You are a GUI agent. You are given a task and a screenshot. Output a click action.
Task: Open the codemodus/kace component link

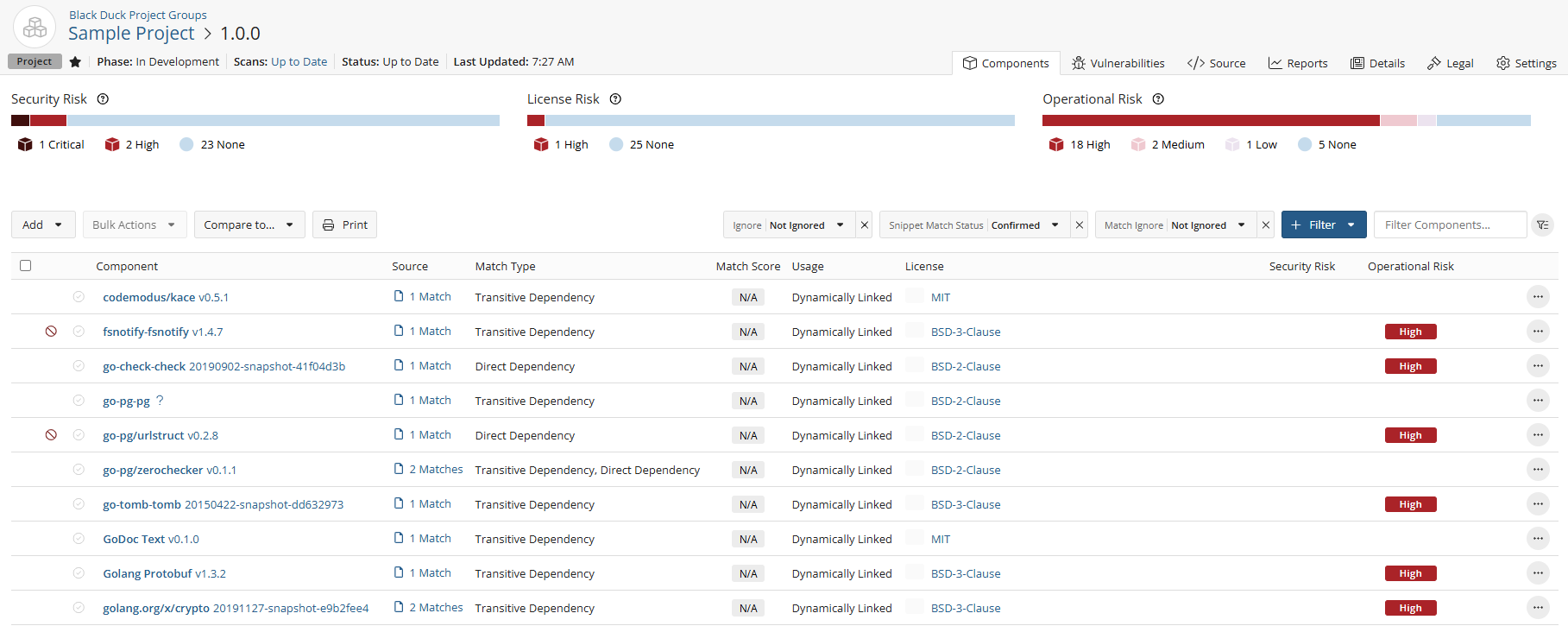click(x=149, y=297)
